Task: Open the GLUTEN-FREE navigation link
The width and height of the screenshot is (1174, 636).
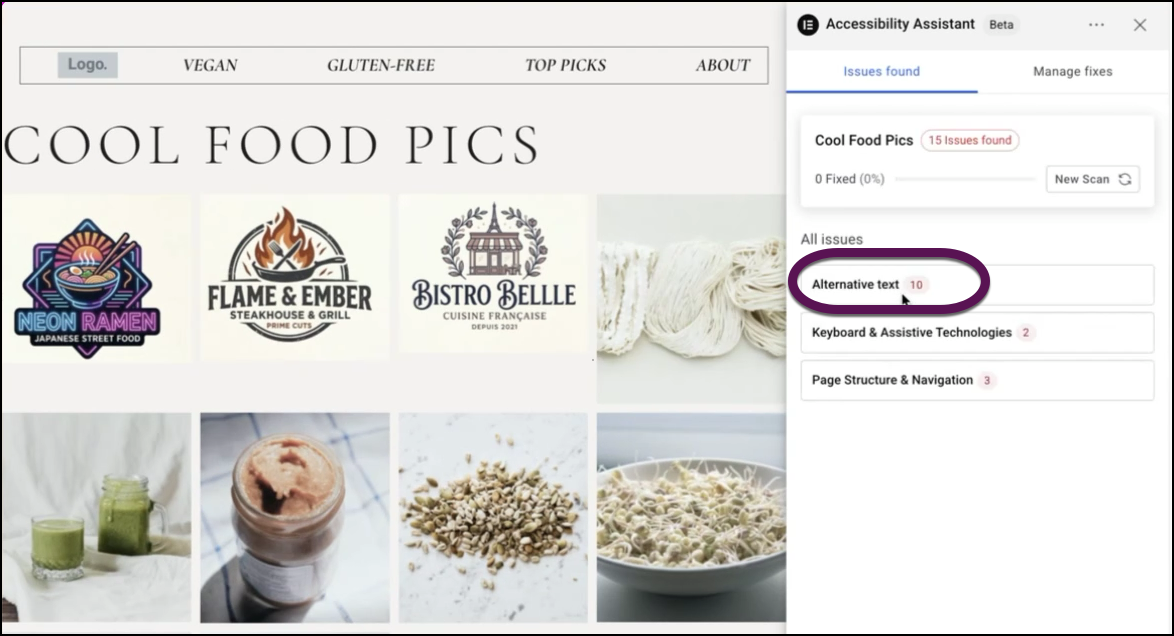Action: (381, 66)
